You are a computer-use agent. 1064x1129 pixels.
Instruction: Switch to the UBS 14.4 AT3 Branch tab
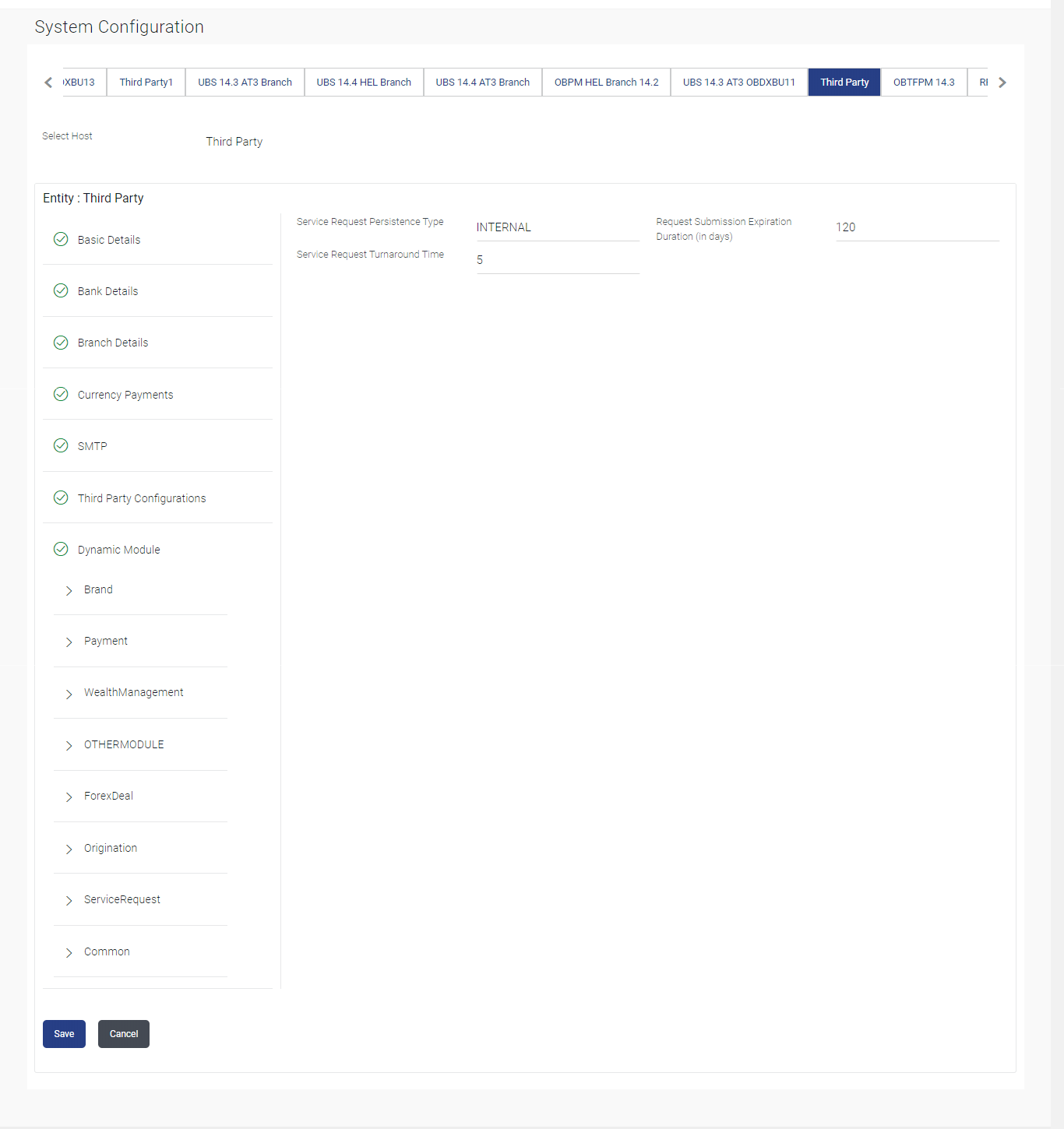483,83
